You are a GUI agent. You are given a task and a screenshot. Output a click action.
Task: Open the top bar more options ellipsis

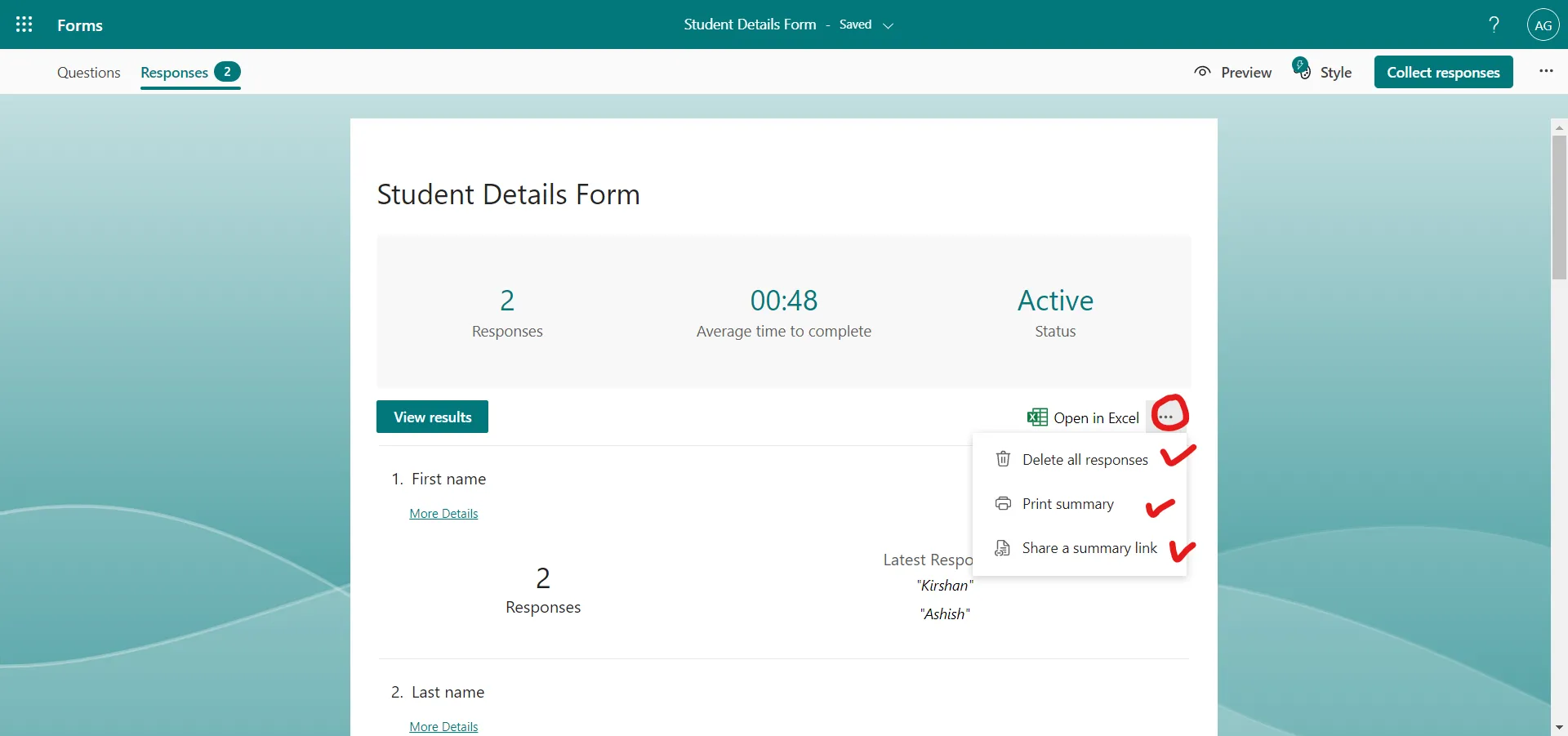tap(1546, 71)
